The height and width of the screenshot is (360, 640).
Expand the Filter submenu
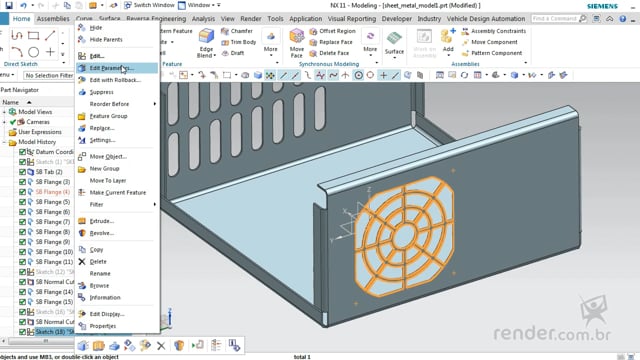point(117,204)
